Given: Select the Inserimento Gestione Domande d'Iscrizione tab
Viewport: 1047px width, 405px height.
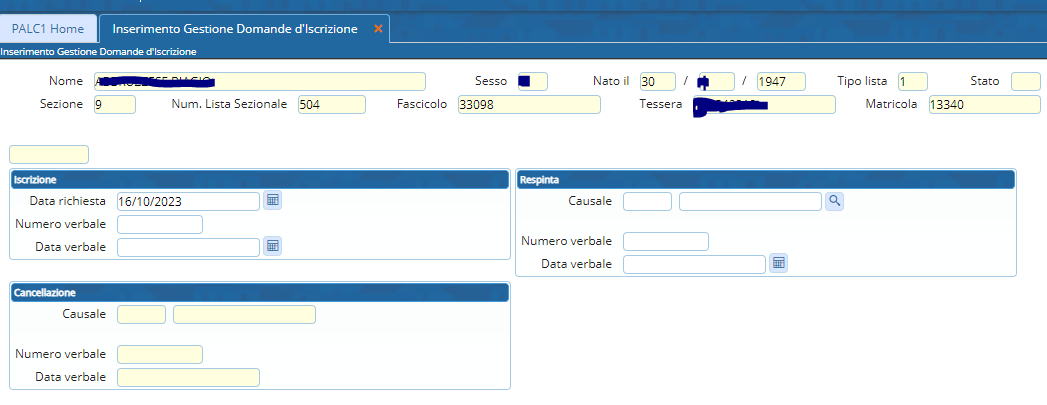Looking at the screenshot, I should coord(234,29).
